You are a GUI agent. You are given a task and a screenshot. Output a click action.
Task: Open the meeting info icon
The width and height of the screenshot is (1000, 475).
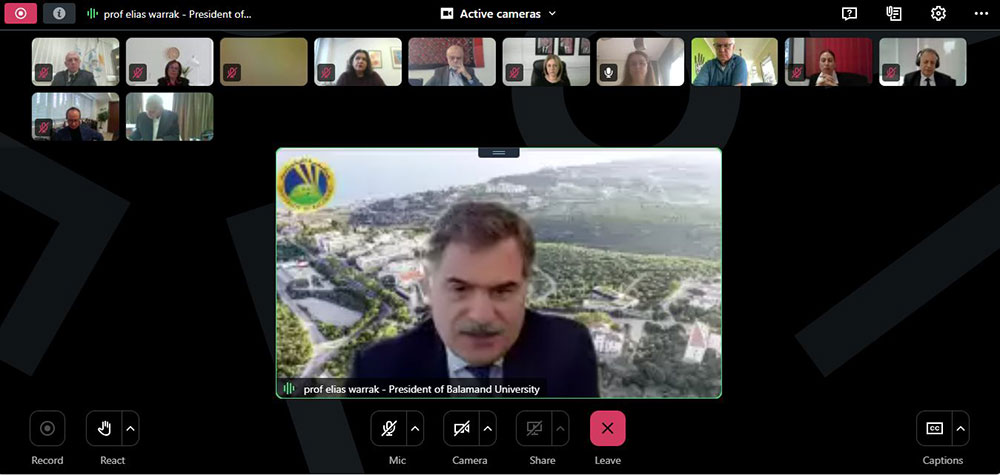pos(59,14)
